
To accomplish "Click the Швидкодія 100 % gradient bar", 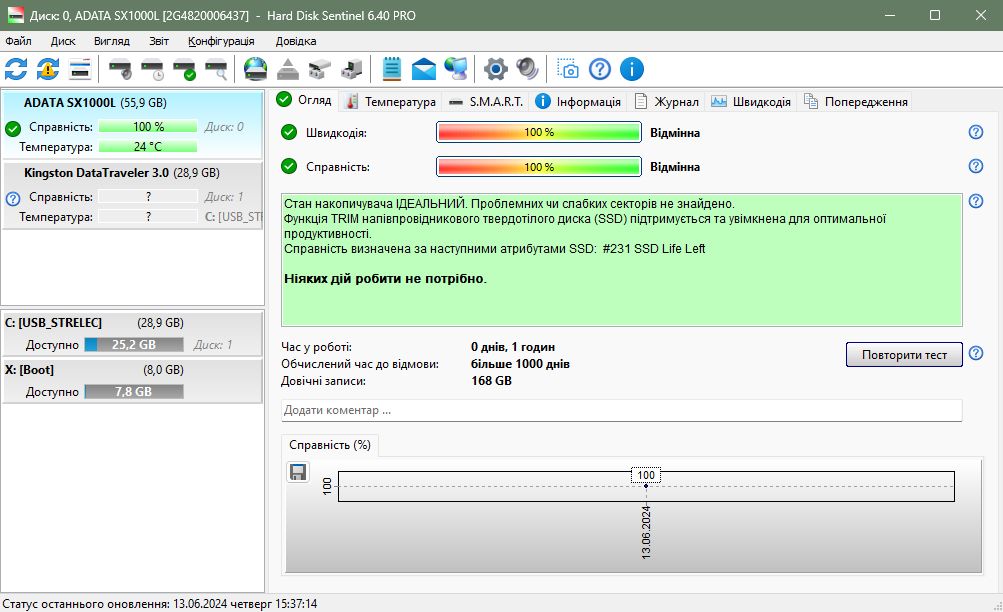I will [539, 132].
